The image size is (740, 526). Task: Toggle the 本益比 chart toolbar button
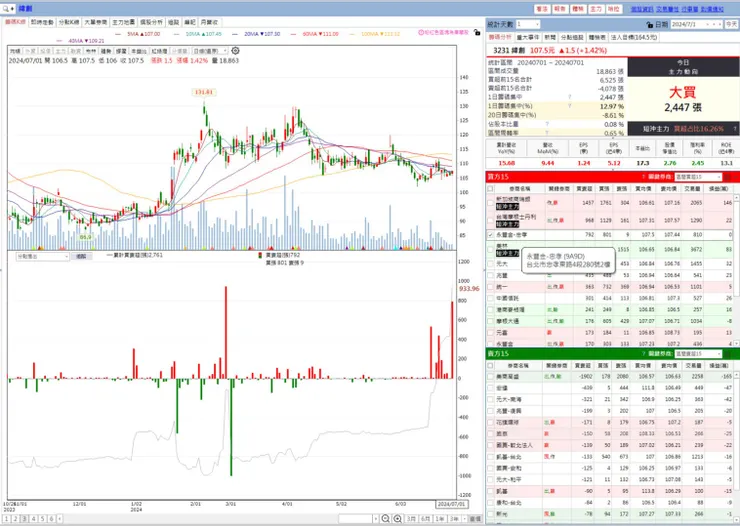coord(138,50)
